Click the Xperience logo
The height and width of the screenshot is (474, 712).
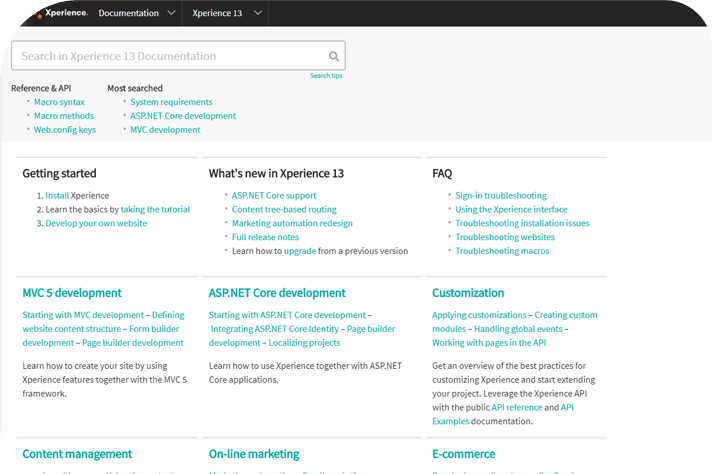[x=61, y=13]
